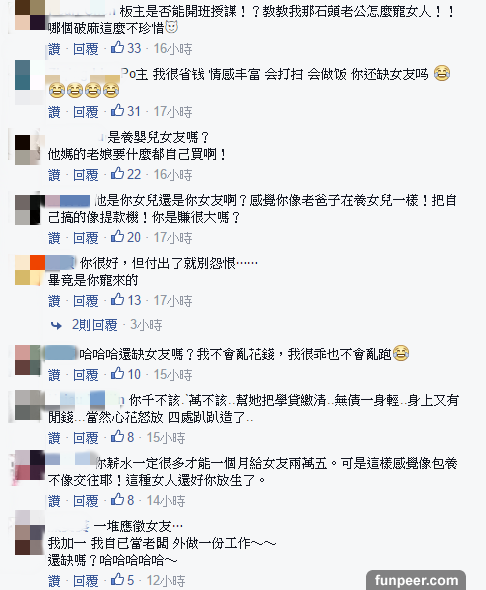Click thumbs-up icon showing 13 likes
Screen dimensions: 486x590
point(117,300)
